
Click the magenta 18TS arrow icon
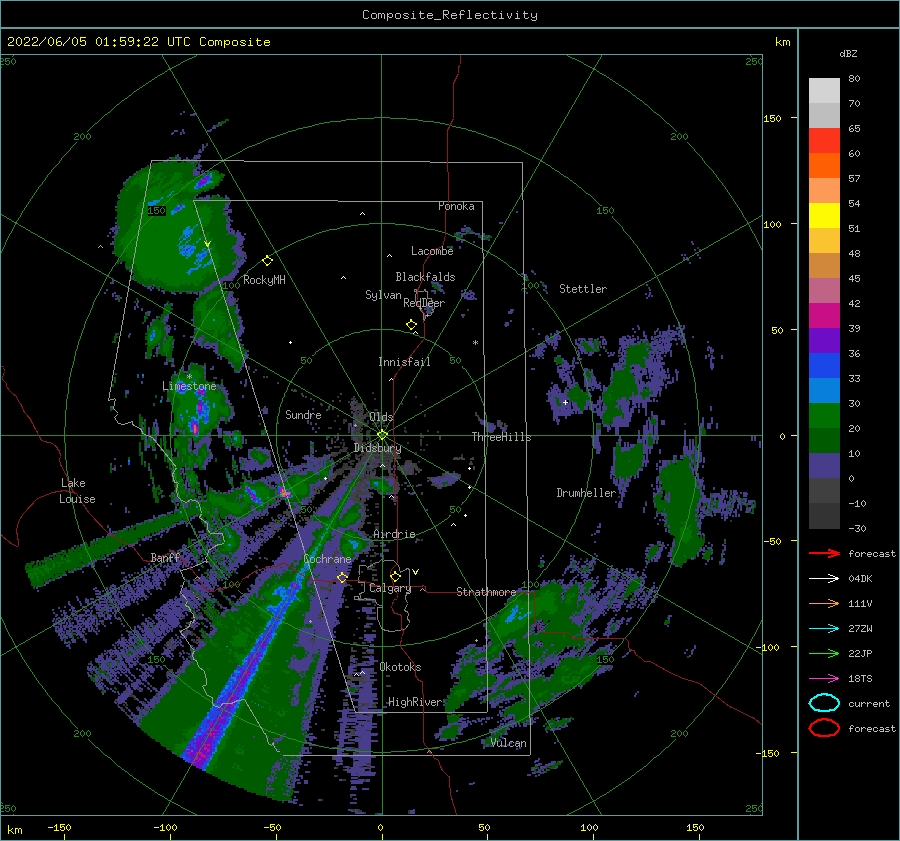point(824,679)
